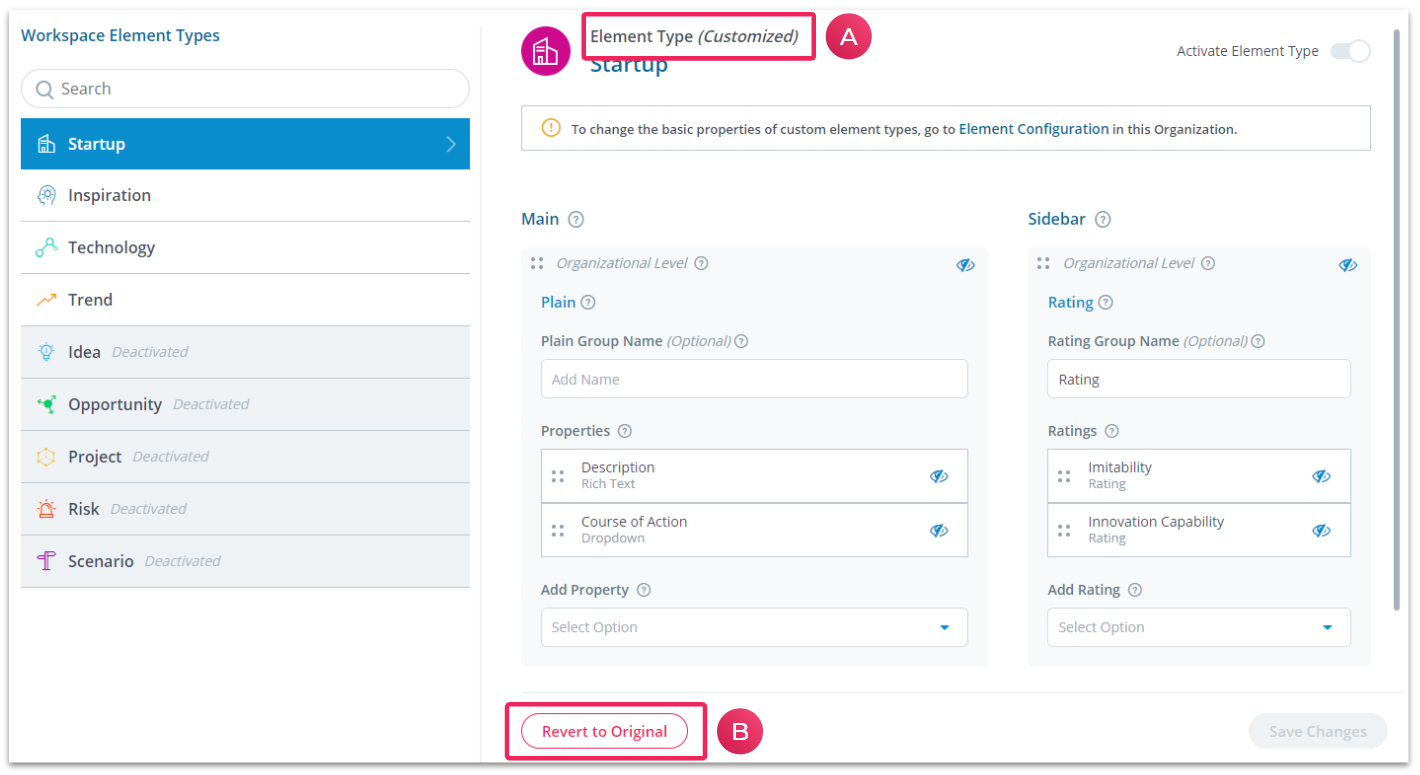The image size is (1420, 775).
Task: Click the help icon next to Add Rating
Action: tap(1135, 590)
